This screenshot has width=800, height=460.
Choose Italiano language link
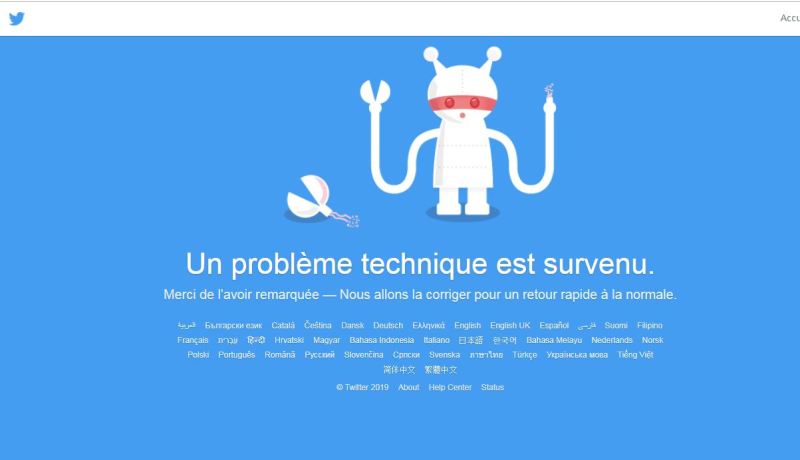(437, 340)
